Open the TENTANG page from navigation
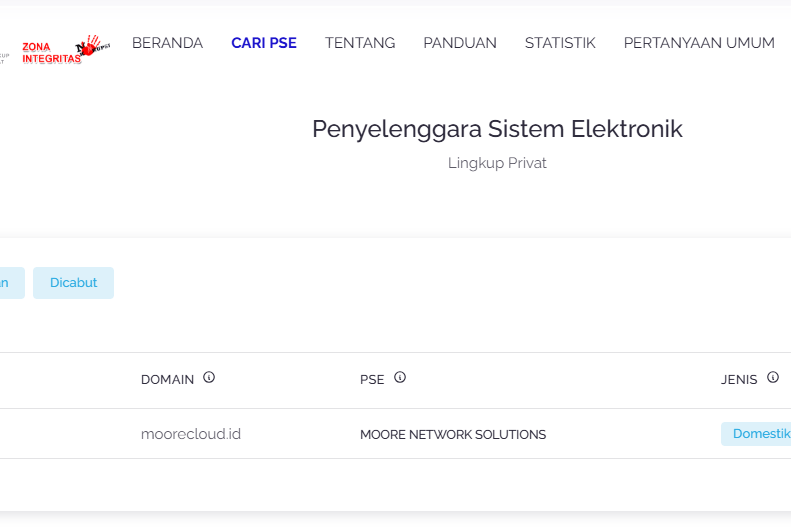Screen dimensions: 791x527 [x=360, y=43]
